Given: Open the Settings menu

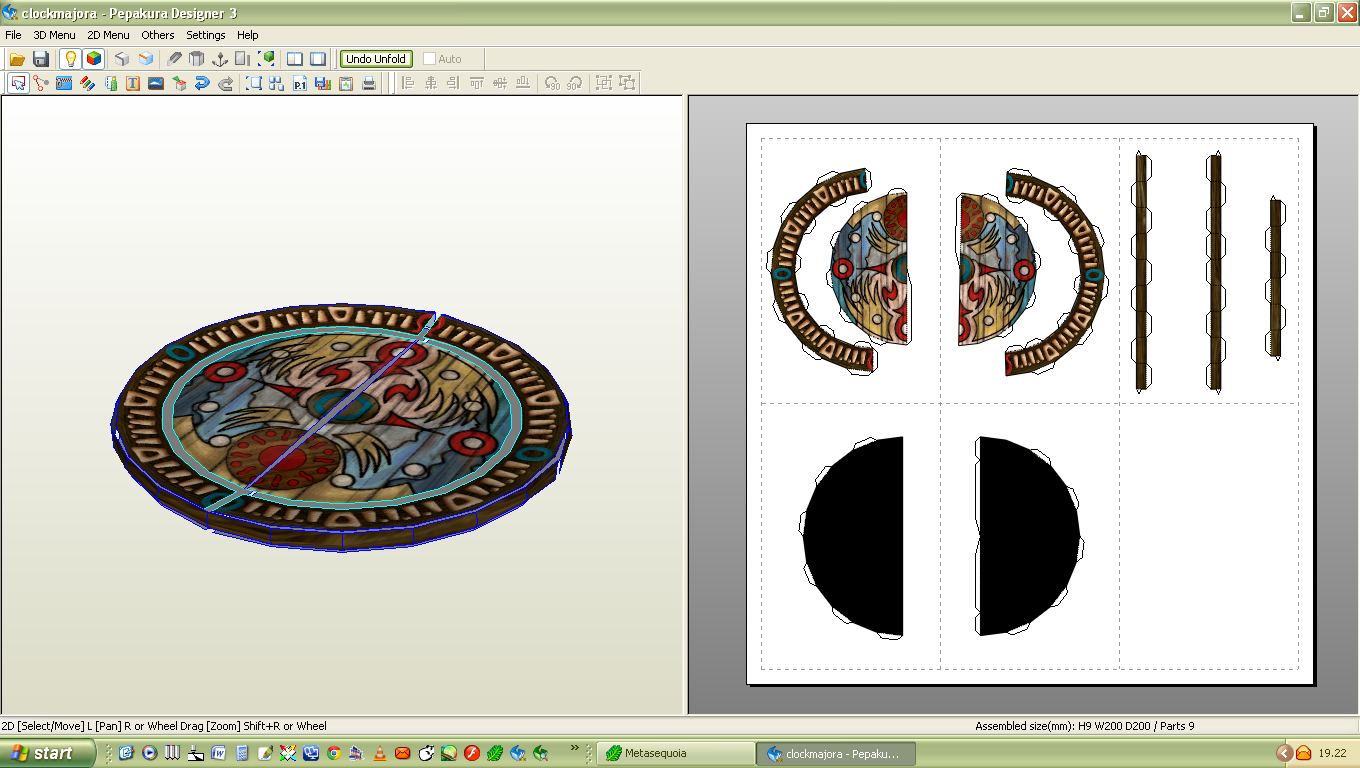Looking at the screenshot, I should tap(206, 35).
